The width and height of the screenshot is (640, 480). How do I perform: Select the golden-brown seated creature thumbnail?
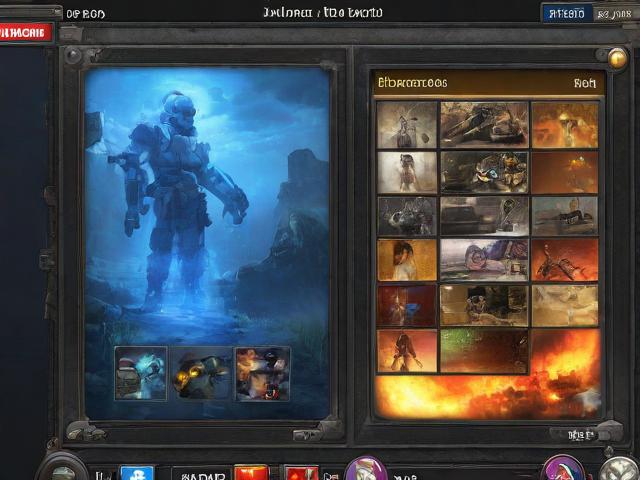[484, 306]
